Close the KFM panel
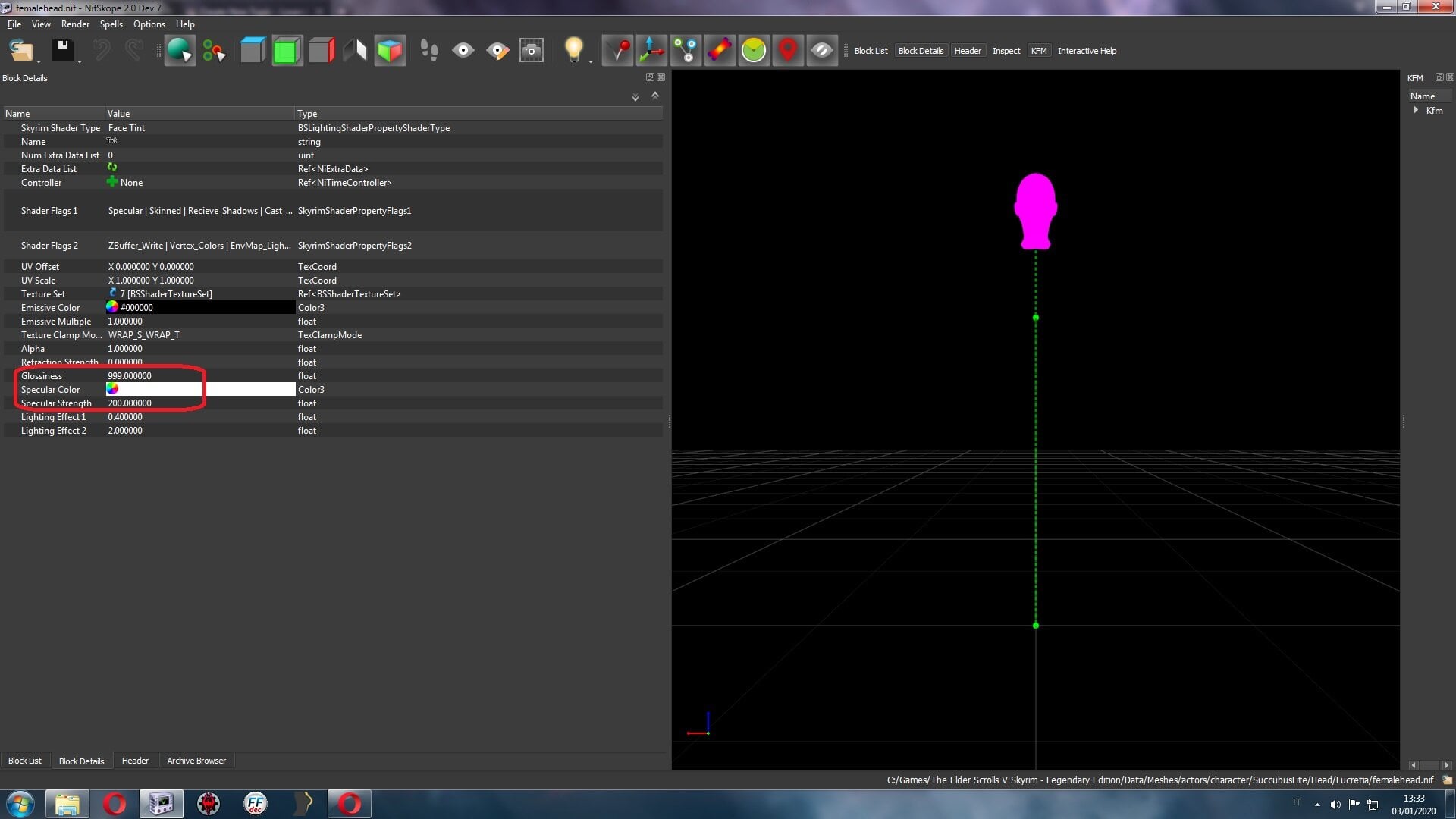1456x819 pixels. pos(1450,77)
